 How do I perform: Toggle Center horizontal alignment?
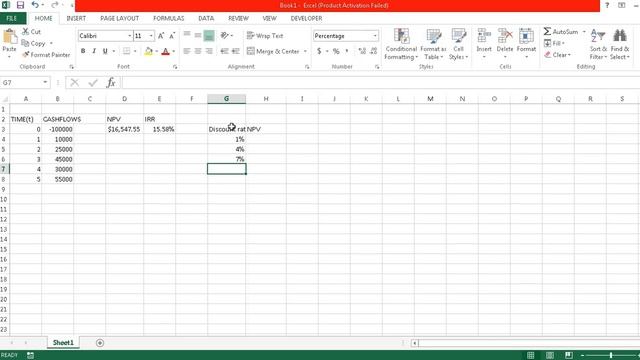click(x=198, y=51)
